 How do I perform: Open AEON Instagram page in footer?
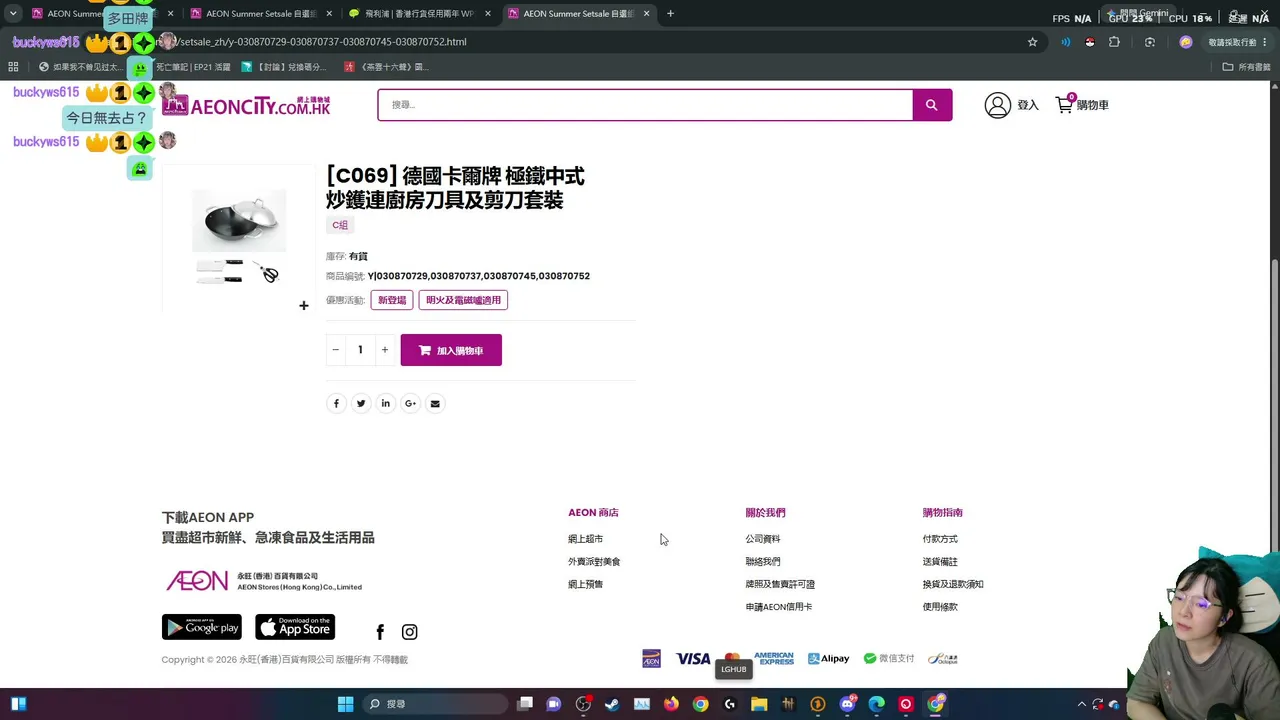click(409, 632)
